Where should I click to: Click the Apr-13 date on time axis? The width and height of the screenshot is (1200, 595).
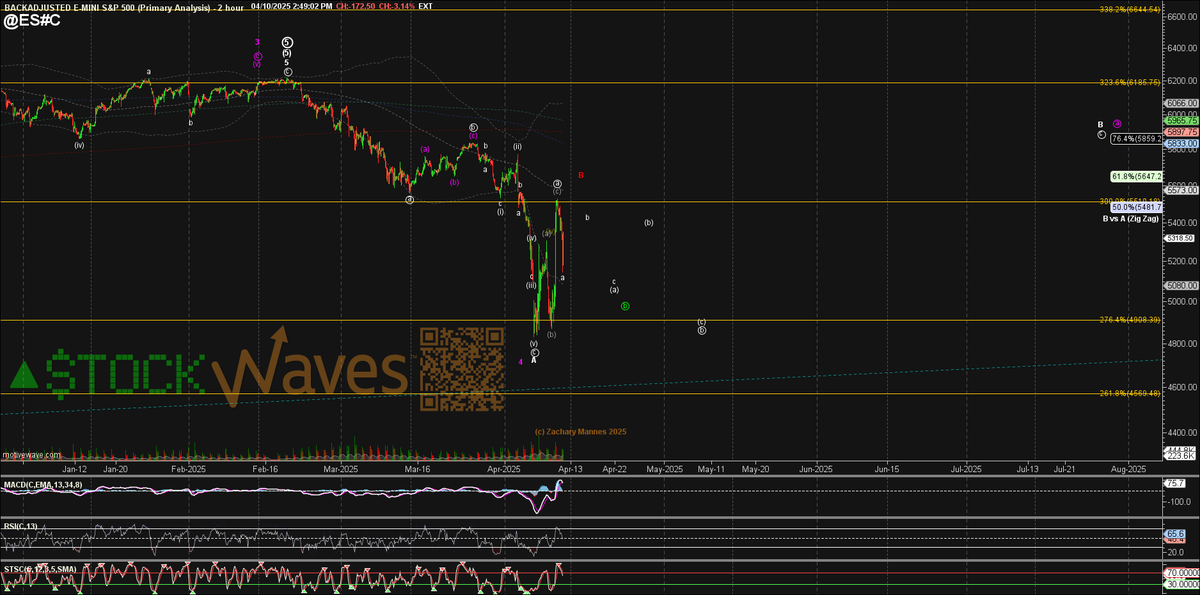[x=570, y=467]
